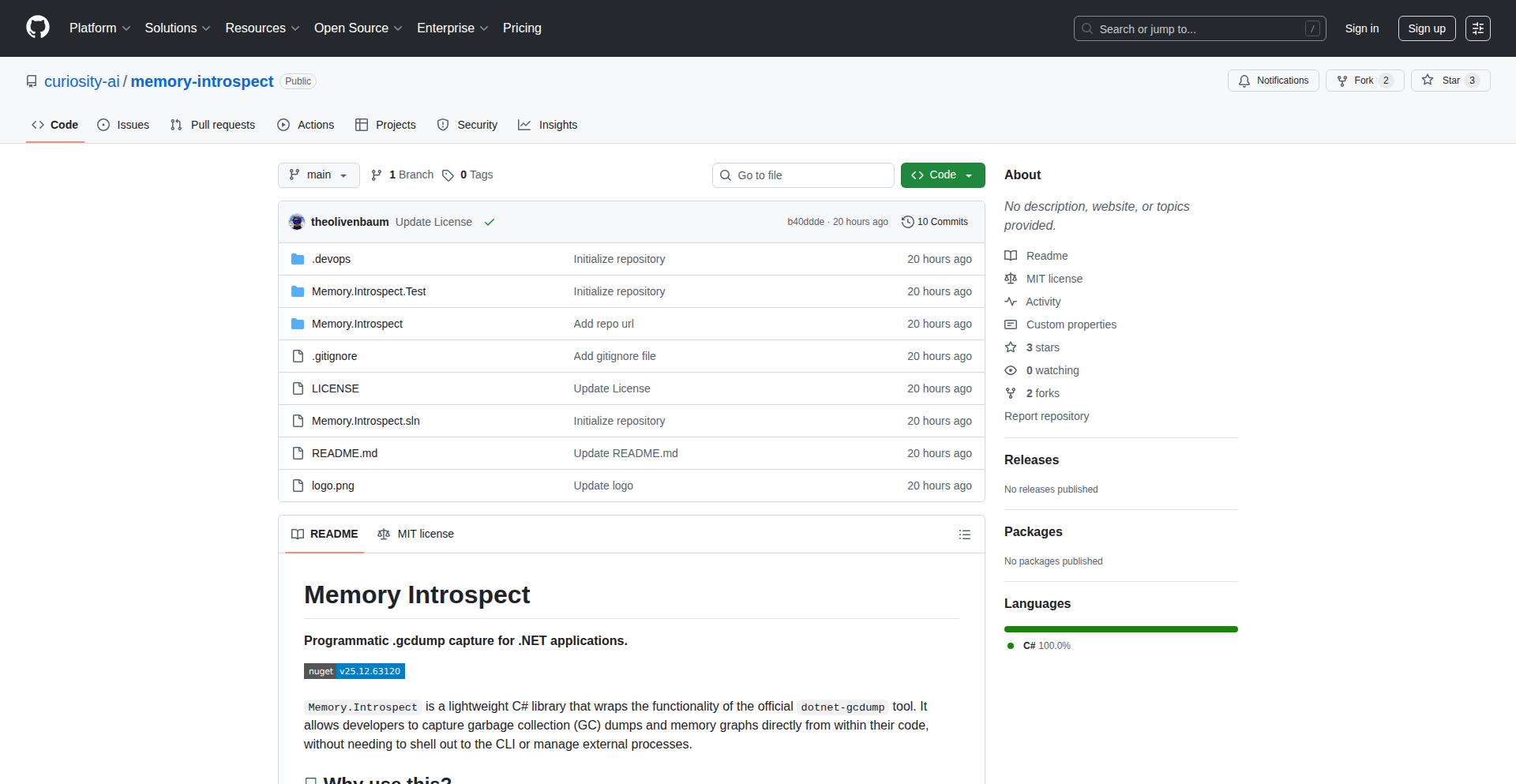Open the .gitignore file link

(x=334, y=356)
